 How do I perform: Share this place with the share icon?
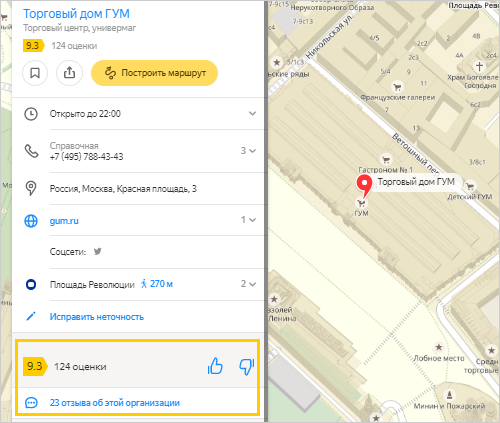pyautogui.click(x=69, y=73)
